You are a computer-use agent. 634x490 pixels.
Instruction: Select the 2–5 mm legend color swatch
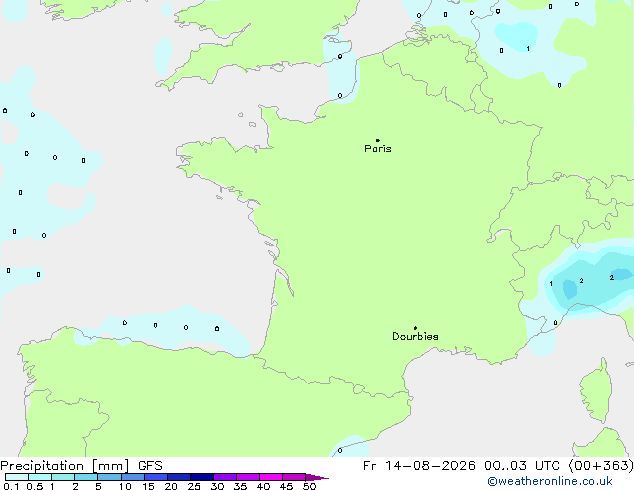point(86,477)
